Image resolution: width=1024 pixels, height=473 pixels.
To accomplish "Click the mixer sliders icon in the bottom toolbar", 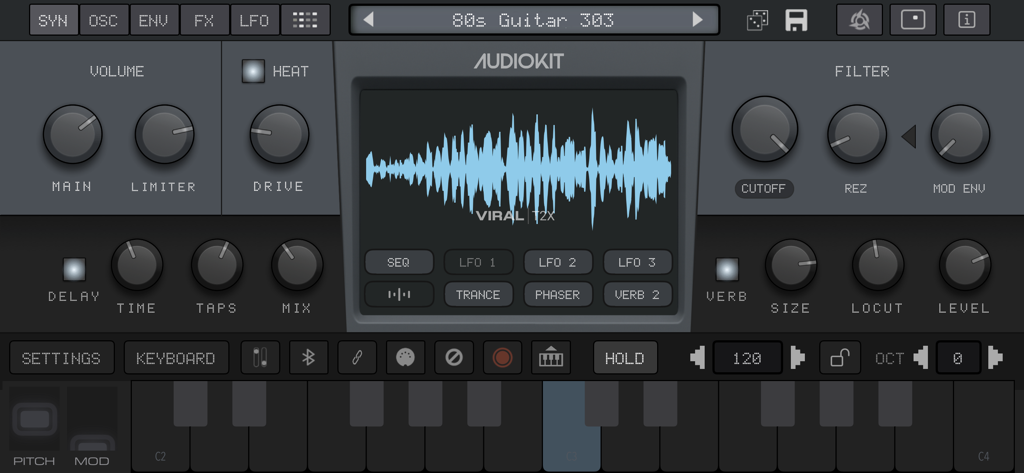I will click(x=260, y=357).
